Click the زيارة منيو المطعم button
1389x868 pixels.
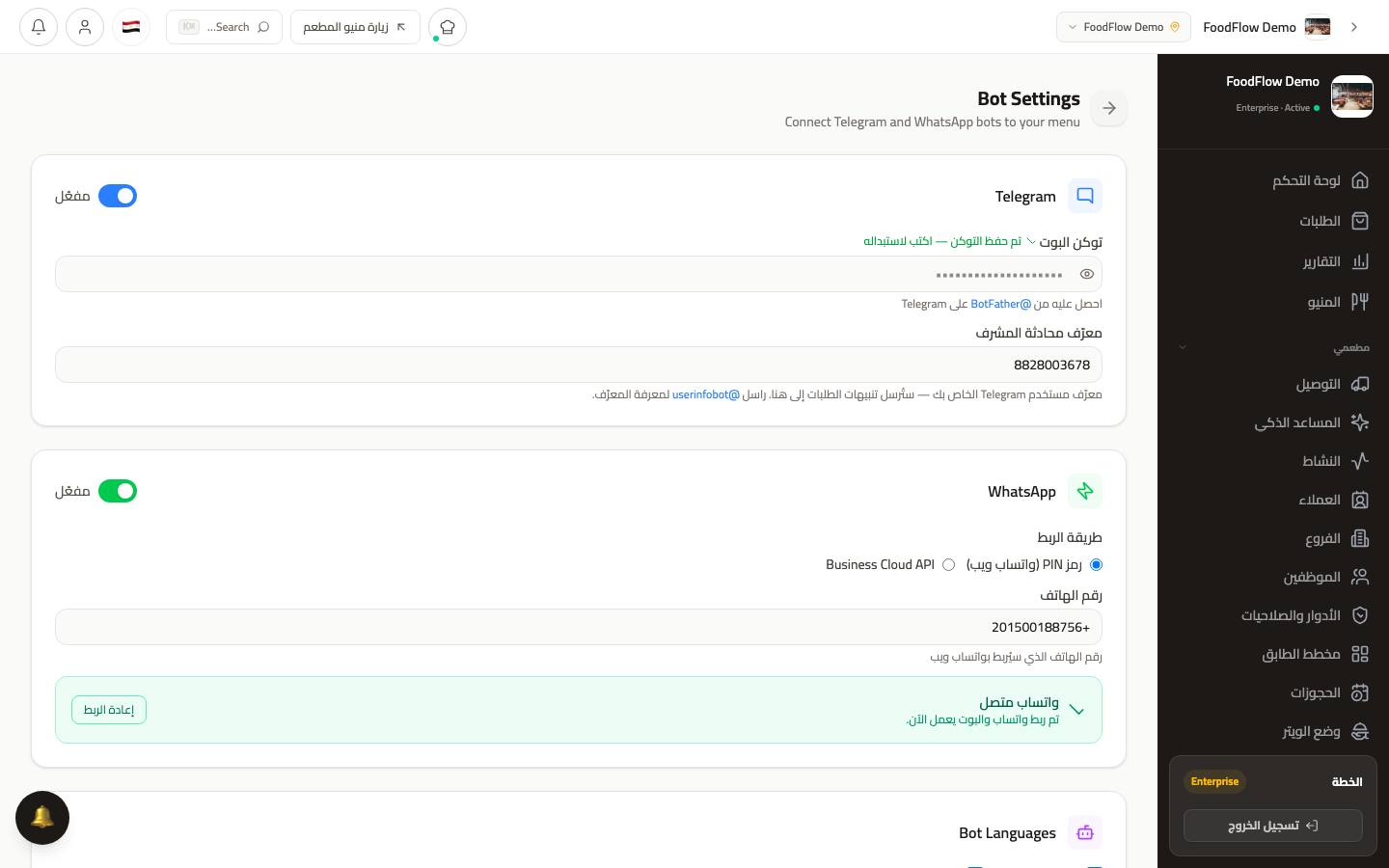coord(355,27)
